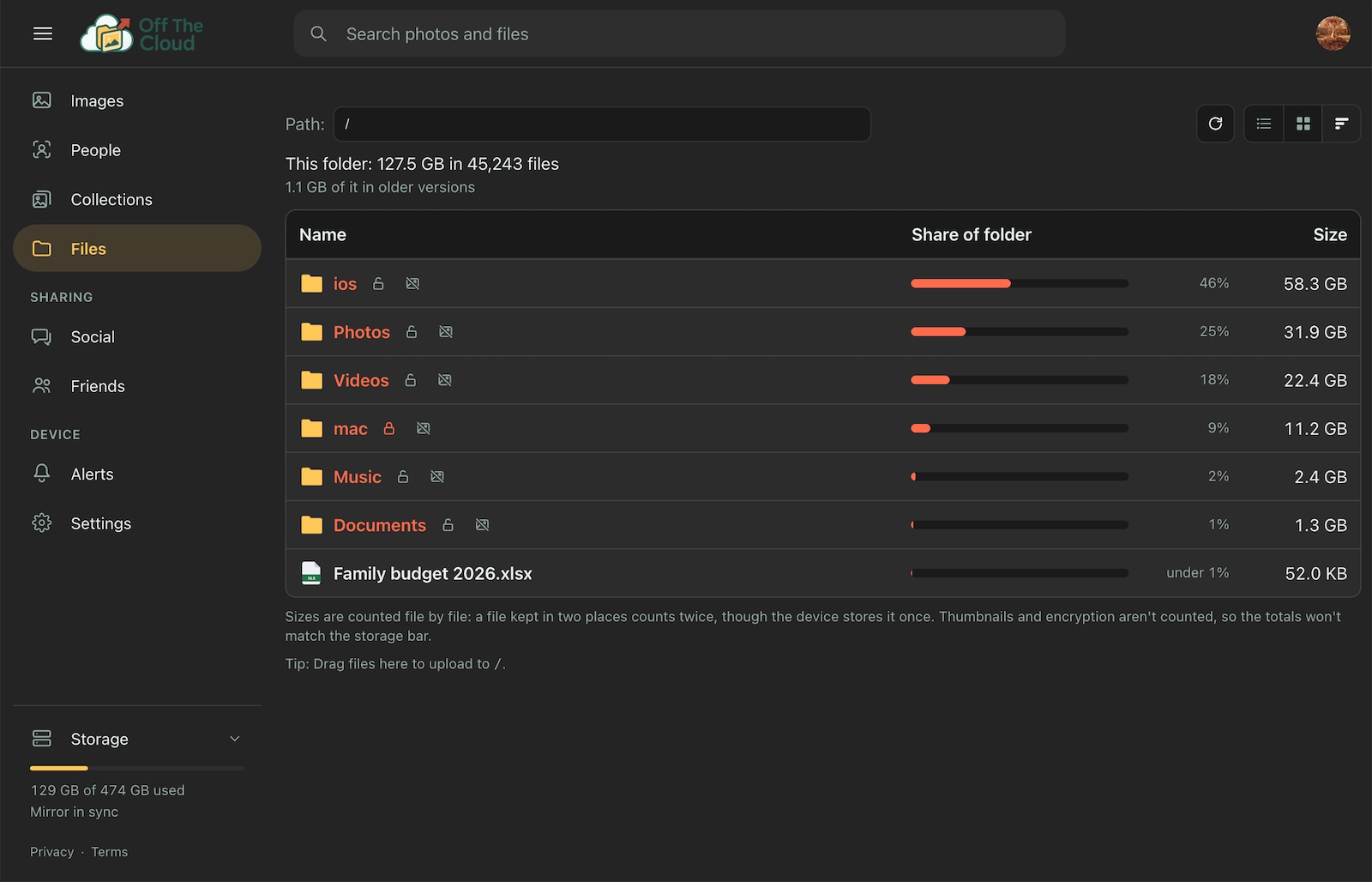Open the Documents folder
The width and height of the screenshot is (1372, 882).
pyautogui.click(x=380, y=525)
